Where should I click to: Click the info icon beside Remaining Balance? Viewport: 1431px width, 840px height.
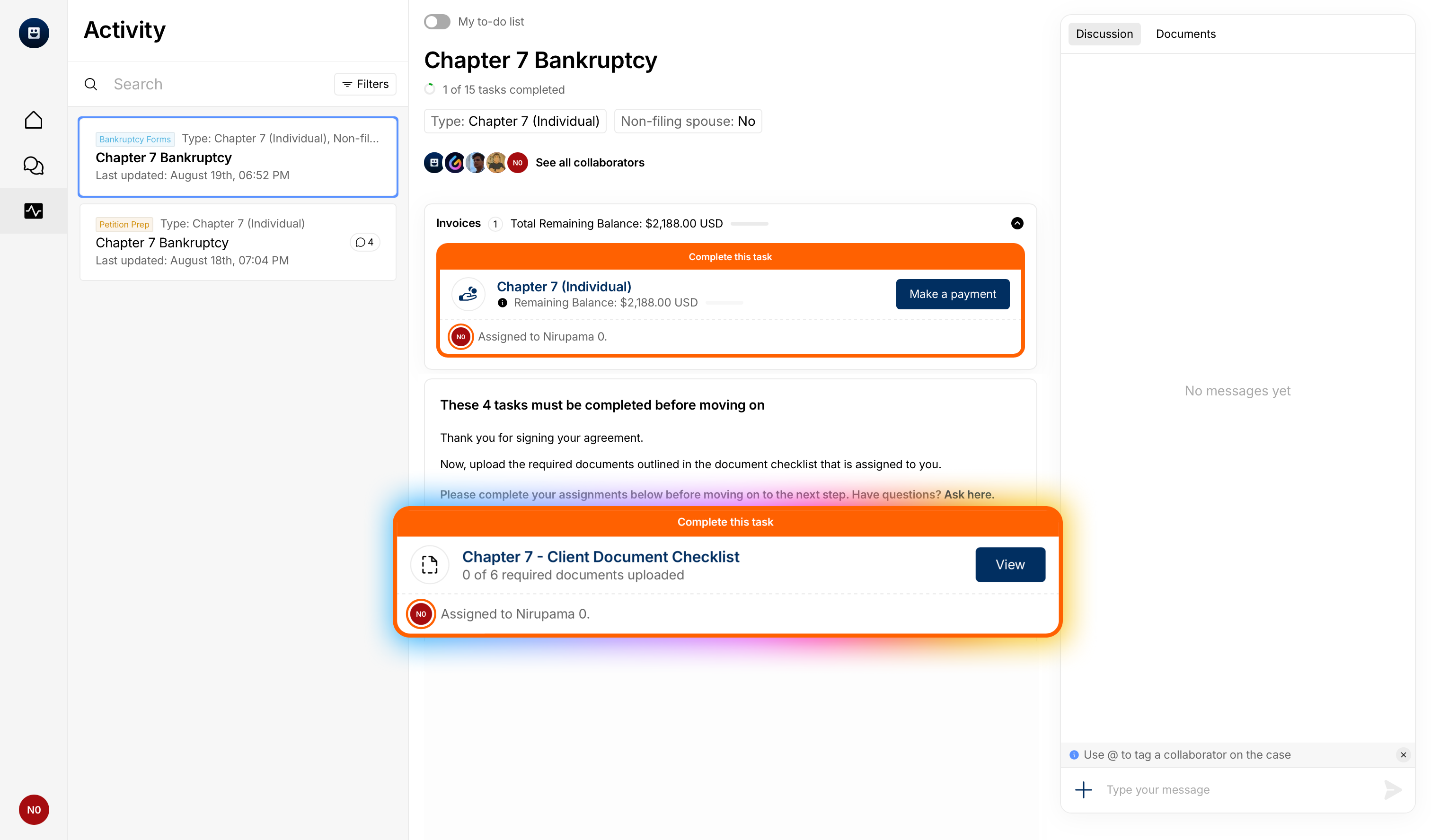502,303
